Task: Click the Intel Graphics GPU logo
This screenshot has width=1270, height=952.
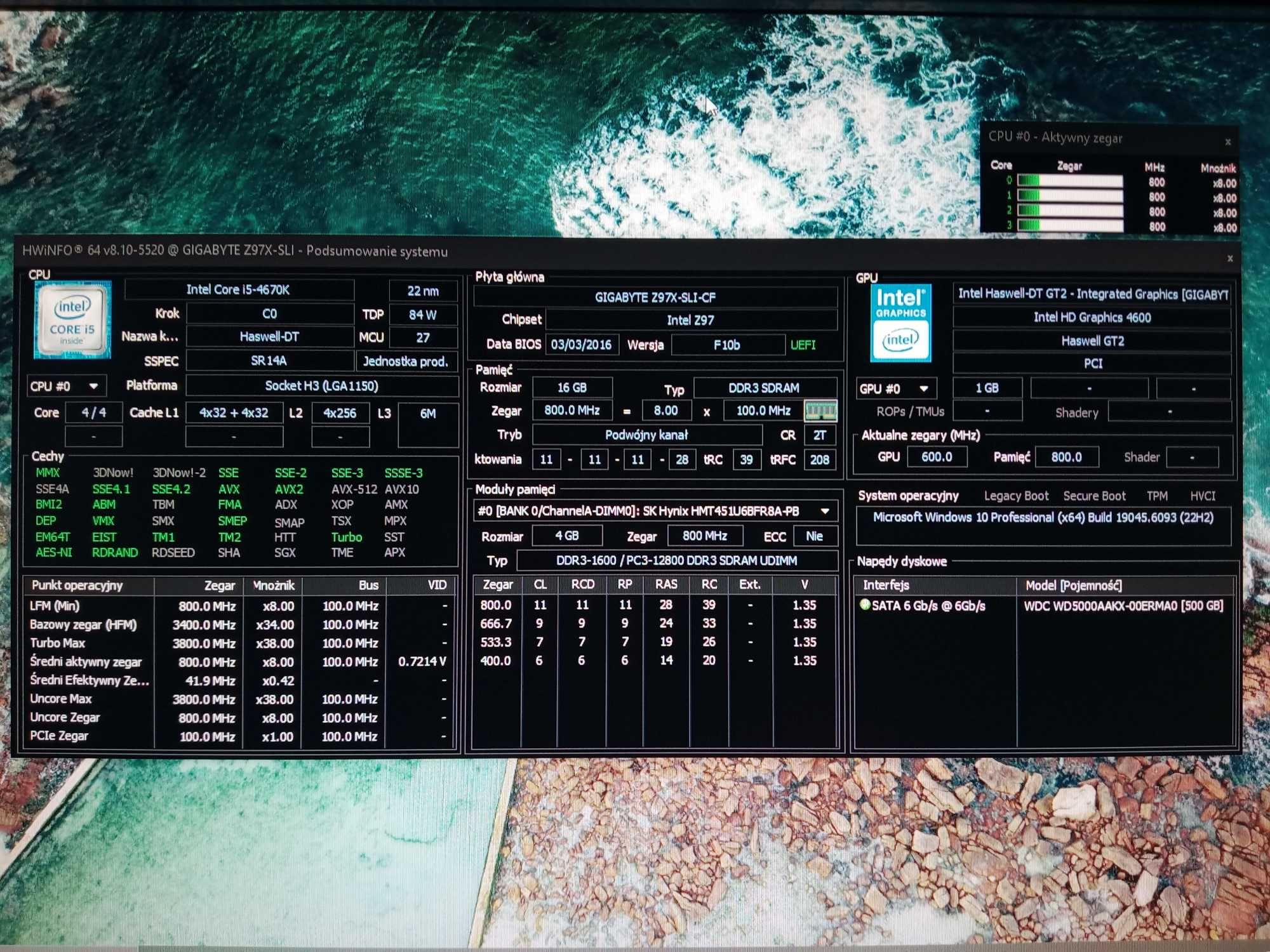Action: [x=900, y=322]
